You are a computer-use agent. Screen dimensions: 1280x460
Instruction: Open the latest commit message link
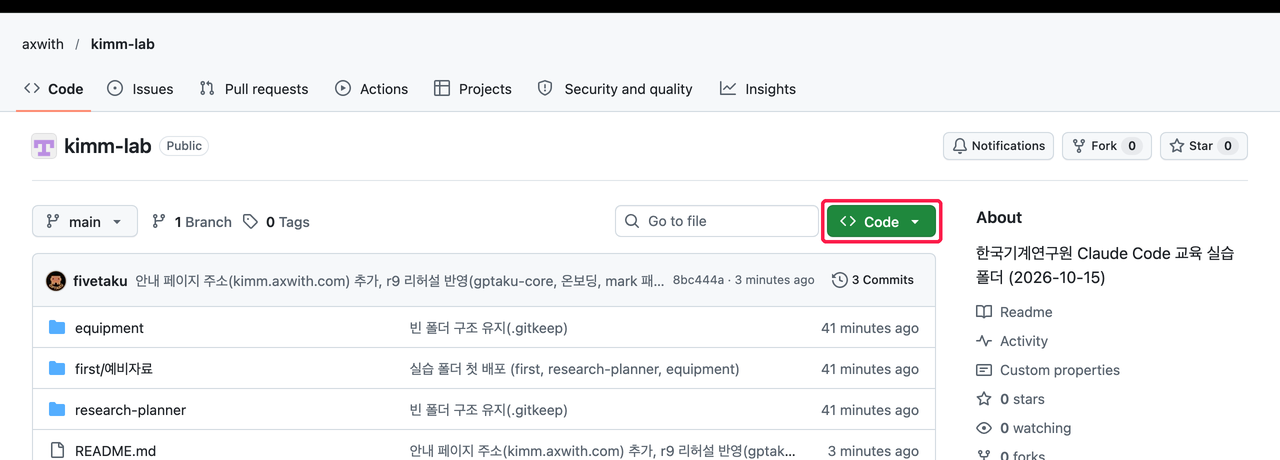pyautogui.click(x=399, y=280)
